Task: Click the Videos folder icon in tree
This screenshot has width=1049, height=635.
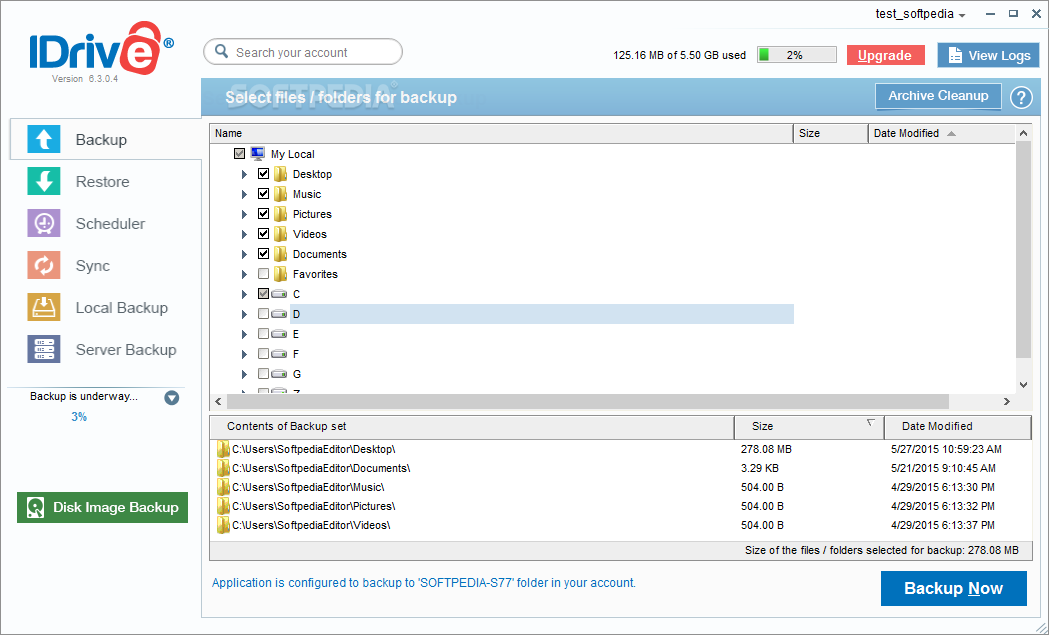Action: click(x=280, y=234)
